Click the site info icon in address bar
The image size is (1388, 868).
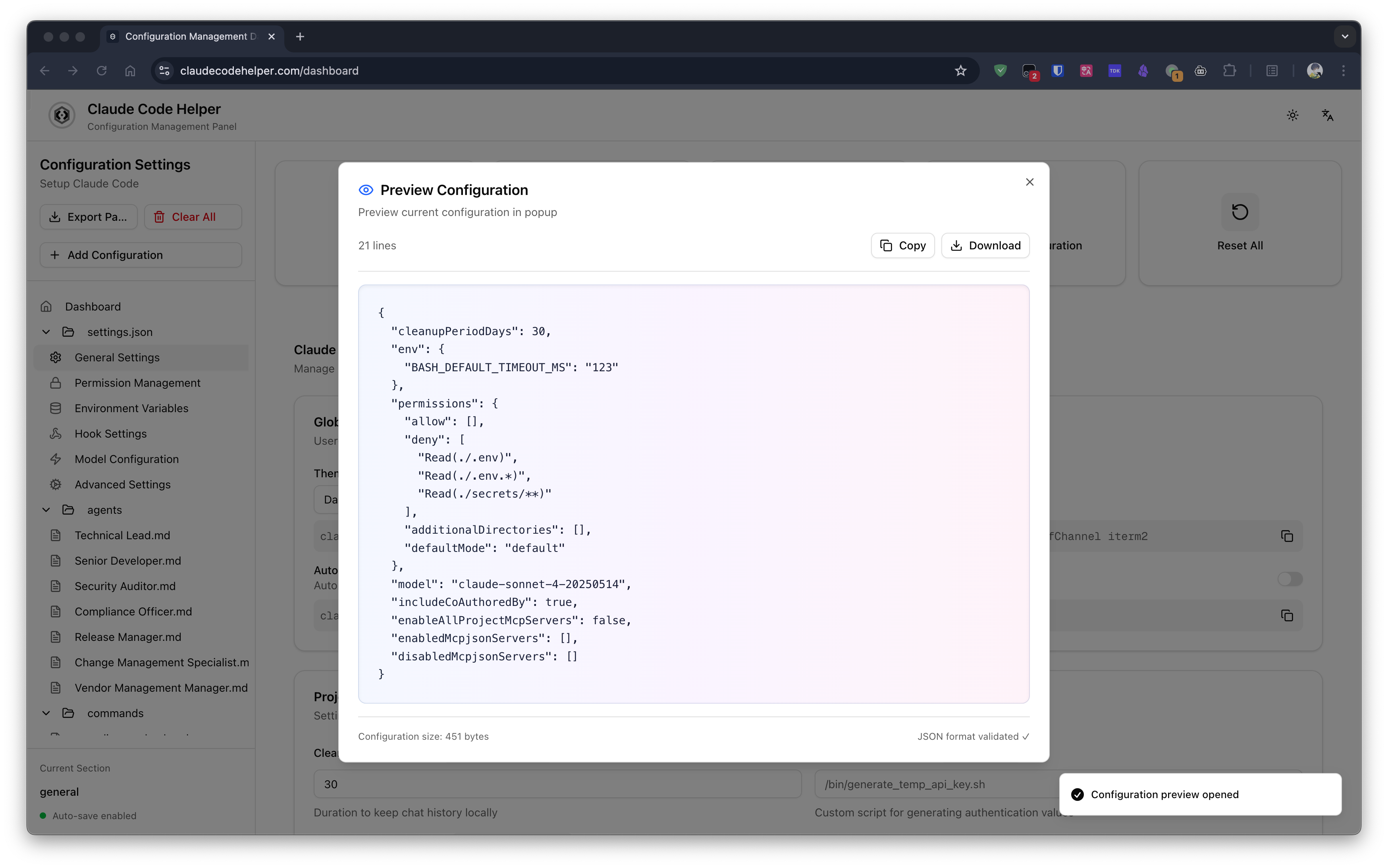pos(164,71)
